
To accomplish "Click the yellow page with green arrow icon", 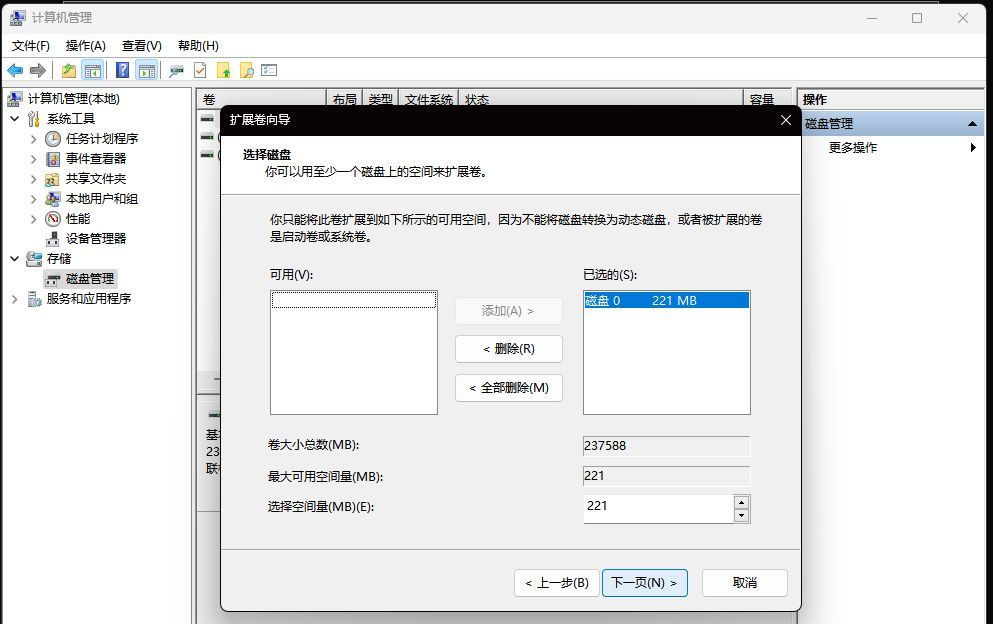I will (224, 70).
